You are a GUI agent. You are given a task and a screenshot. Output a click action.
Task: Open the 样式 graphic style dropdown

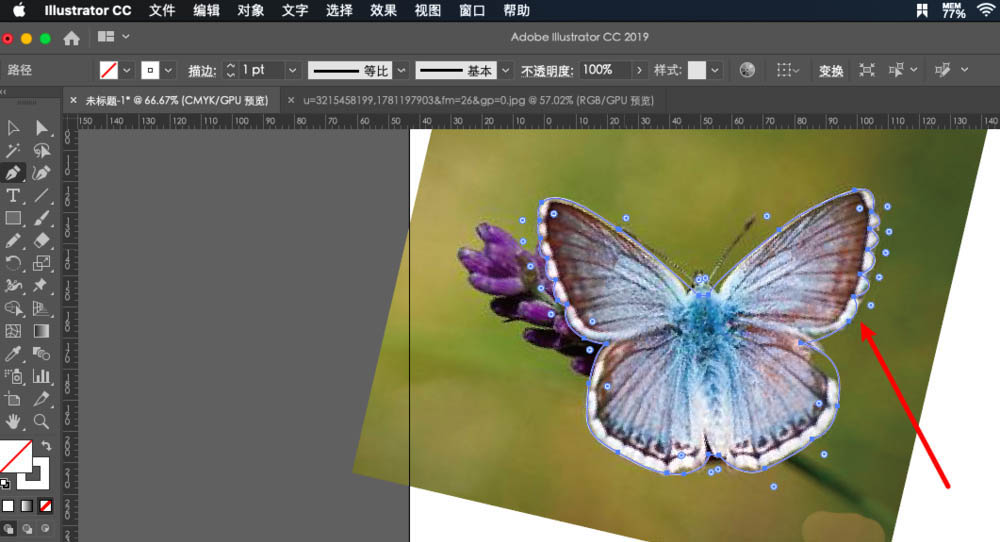[716, 70]
